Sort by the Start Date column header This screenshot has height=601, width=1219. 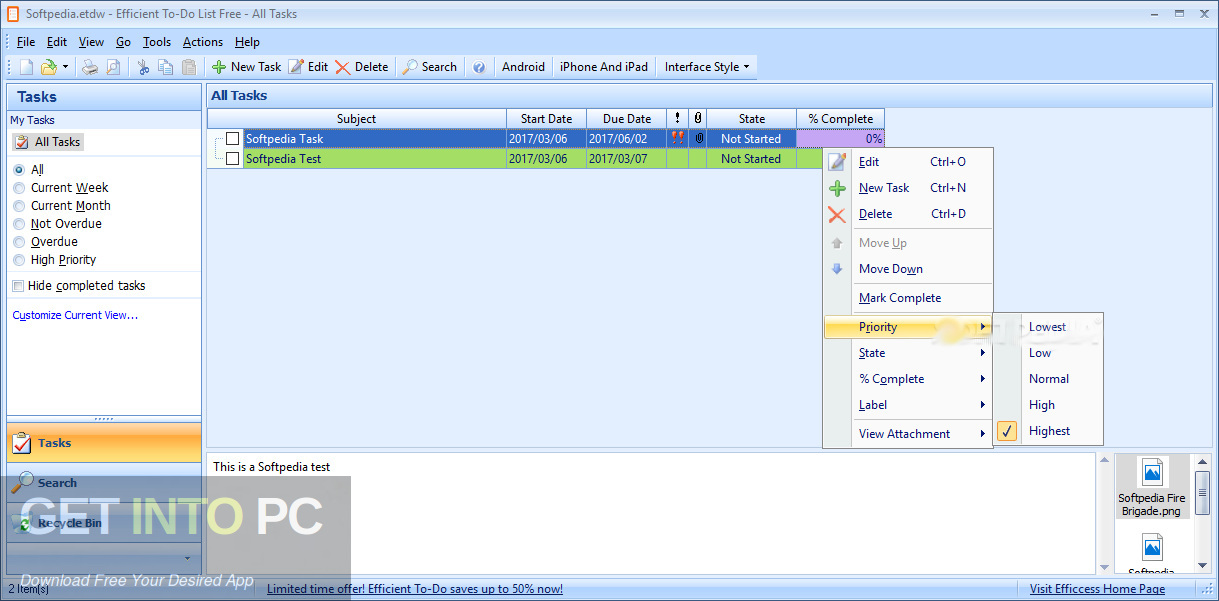(546, 119)
